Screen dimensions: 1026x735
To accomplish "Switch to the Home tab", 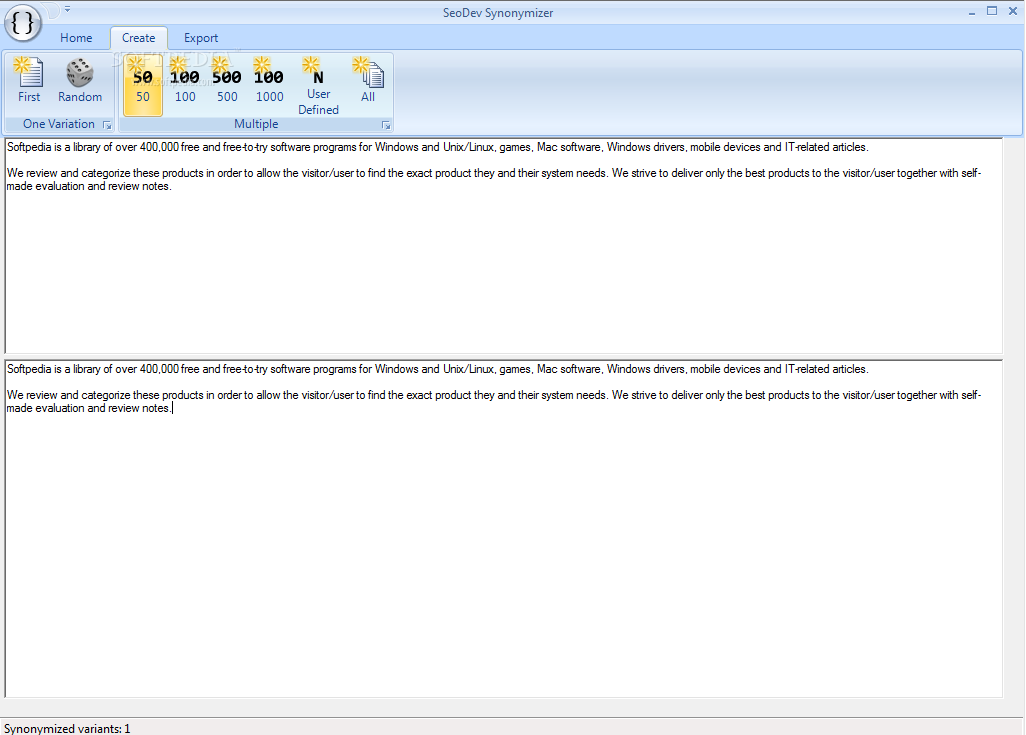I will click(76, 38).
